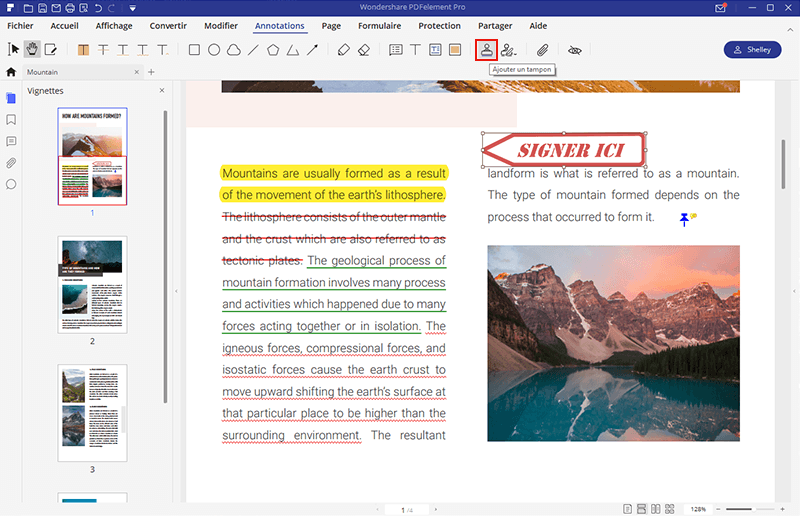This screenshot has width=800, height=516.
Task: Click the page number input field
Action: (x=406, y=509)
